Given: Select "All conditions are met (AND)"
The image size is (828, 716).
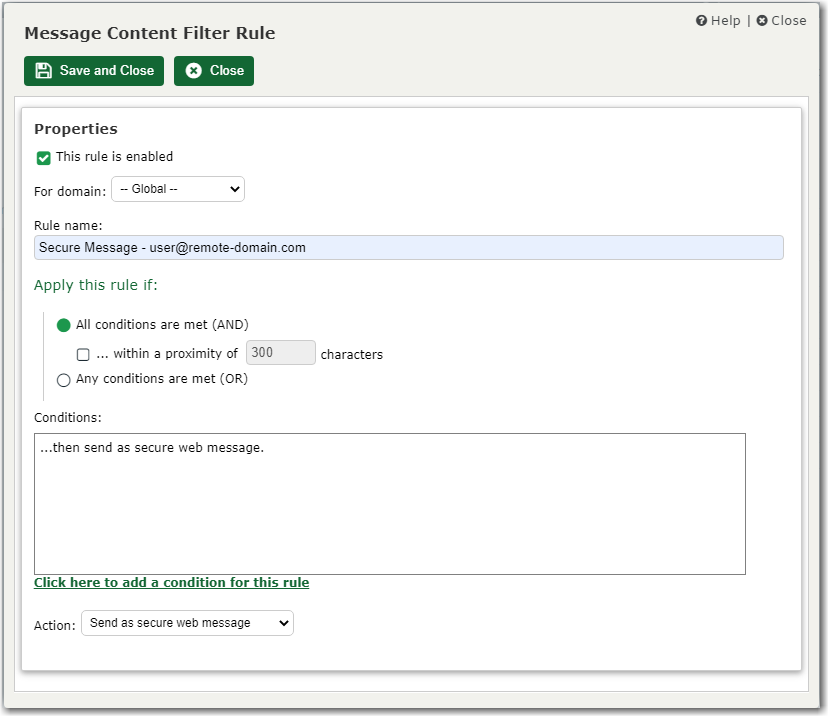Looking at the screenshot, I should [64, 324].
